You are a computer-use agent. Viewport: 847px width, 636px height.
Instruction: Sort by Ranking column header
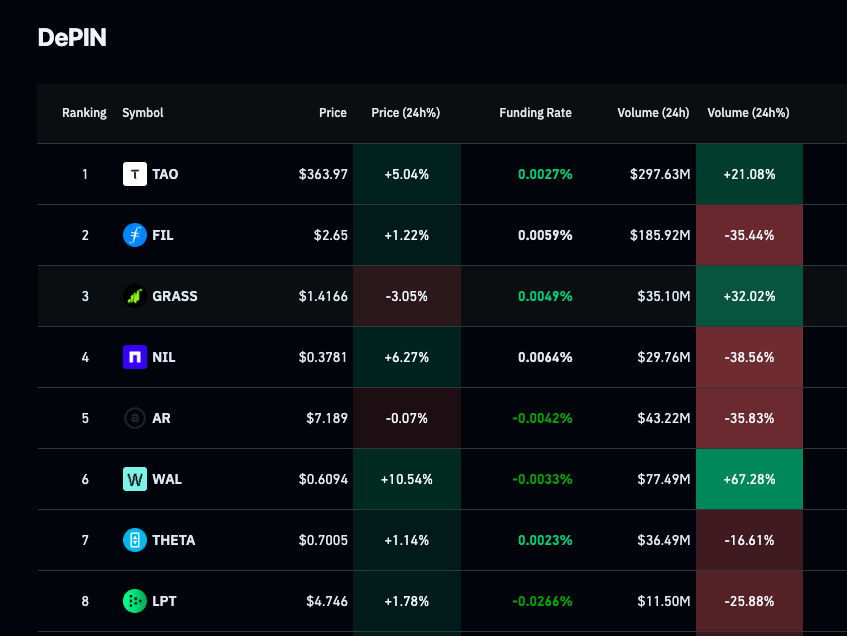click(x=84, y=113)
